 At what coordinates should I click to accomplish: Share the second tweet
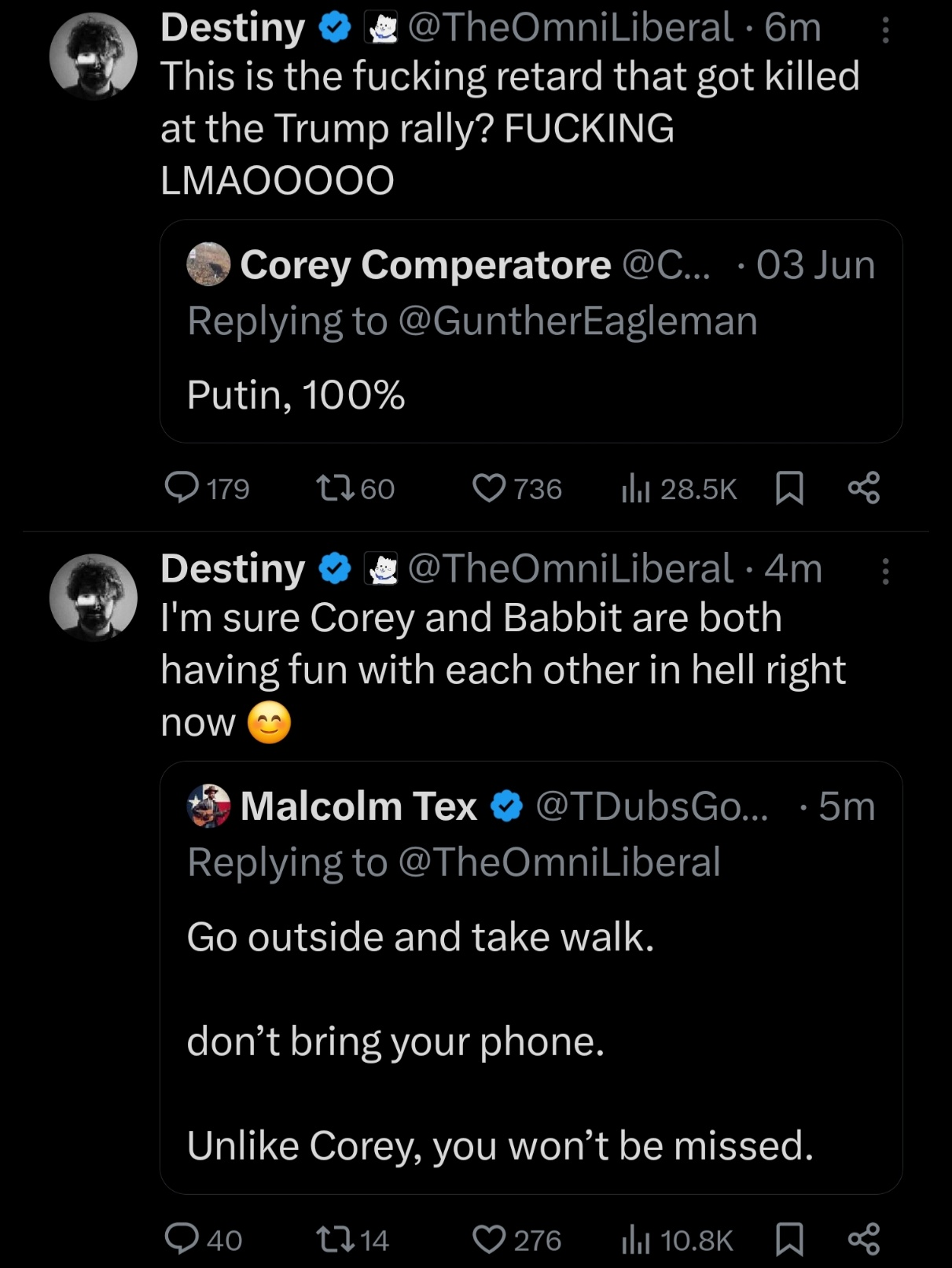[864, 1240]
